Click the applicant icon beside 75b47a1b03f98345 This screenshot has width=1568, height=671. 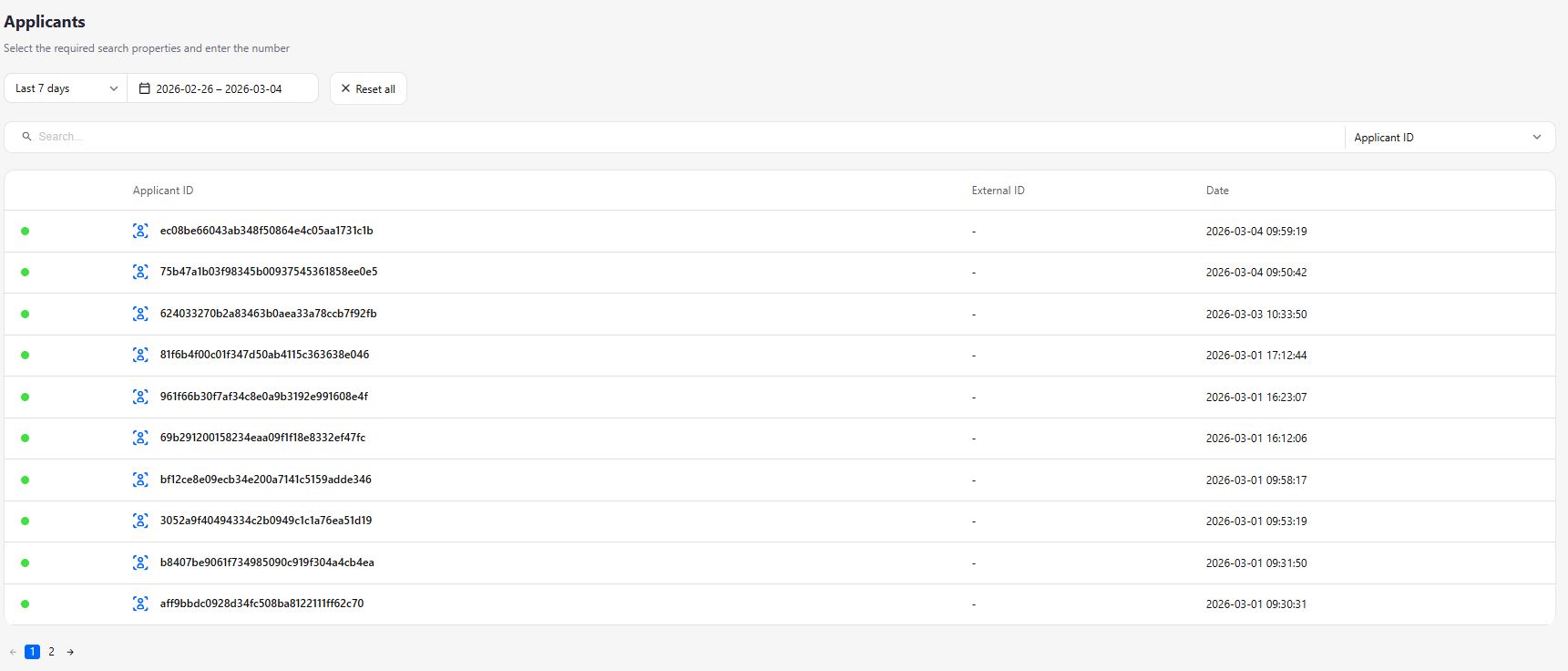click(140, 272)
